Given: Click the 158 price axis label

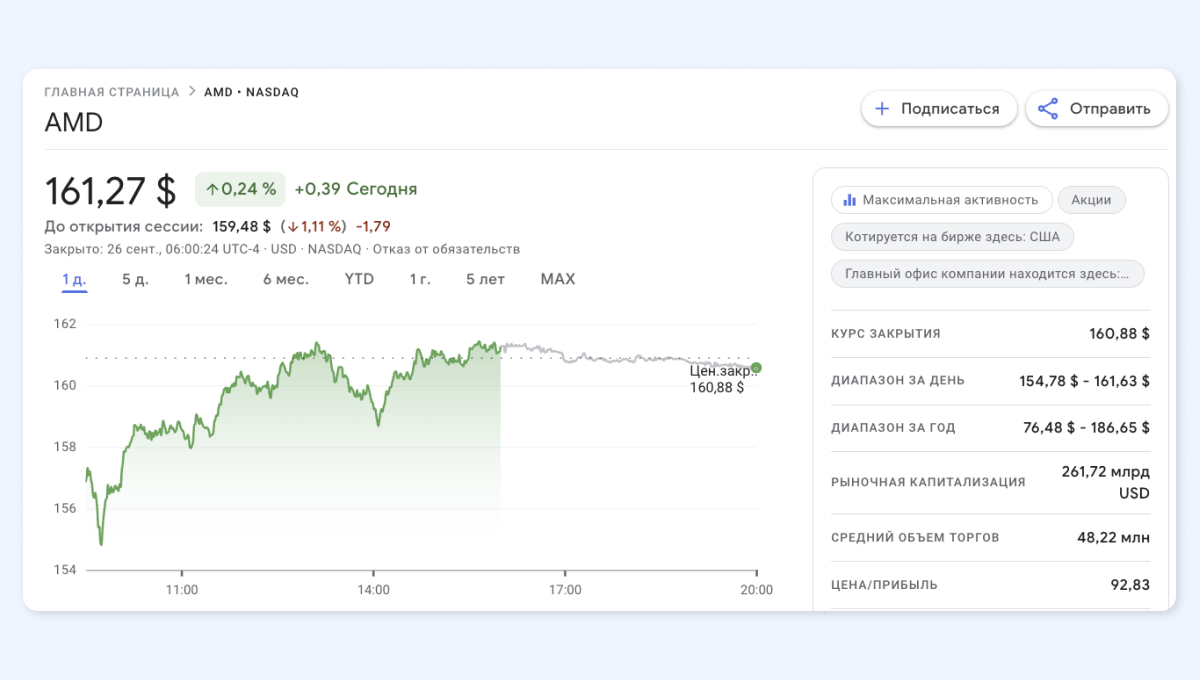Looking at the screenshot, I should coord(65,447).
